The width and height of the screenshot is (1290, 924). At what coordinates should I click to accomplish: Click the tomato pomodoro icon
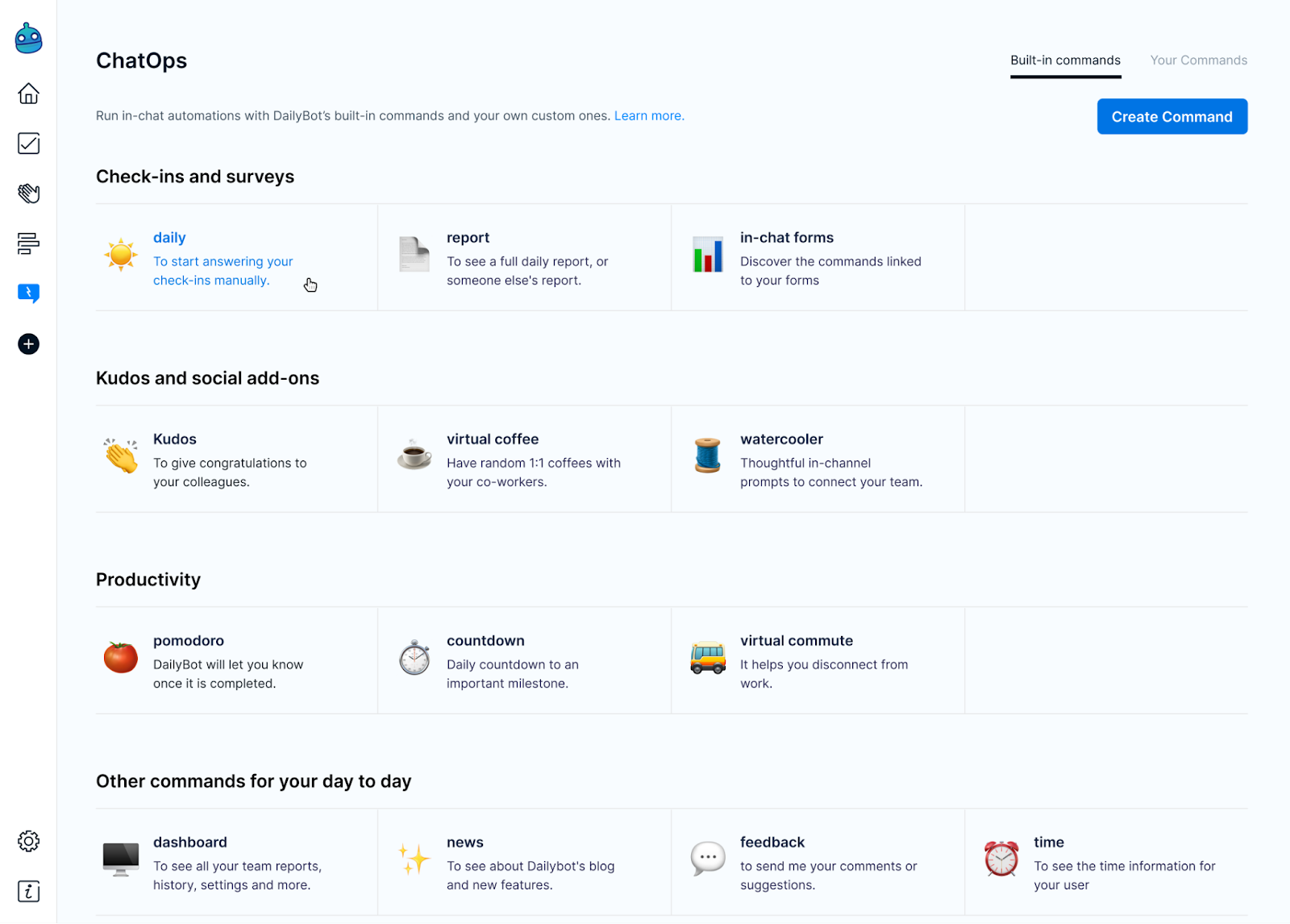121,657
